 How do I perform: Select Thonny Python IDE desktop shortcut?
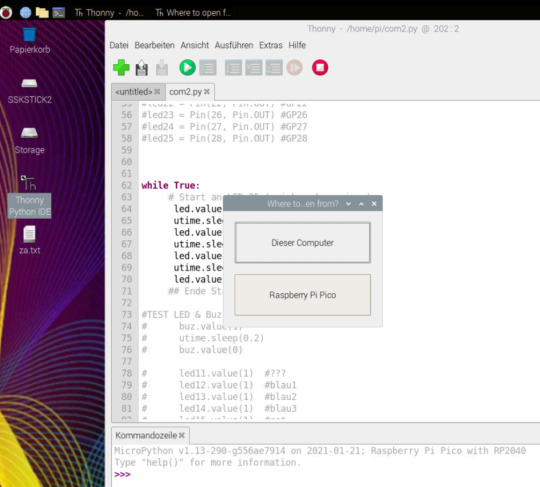[30, 196]
